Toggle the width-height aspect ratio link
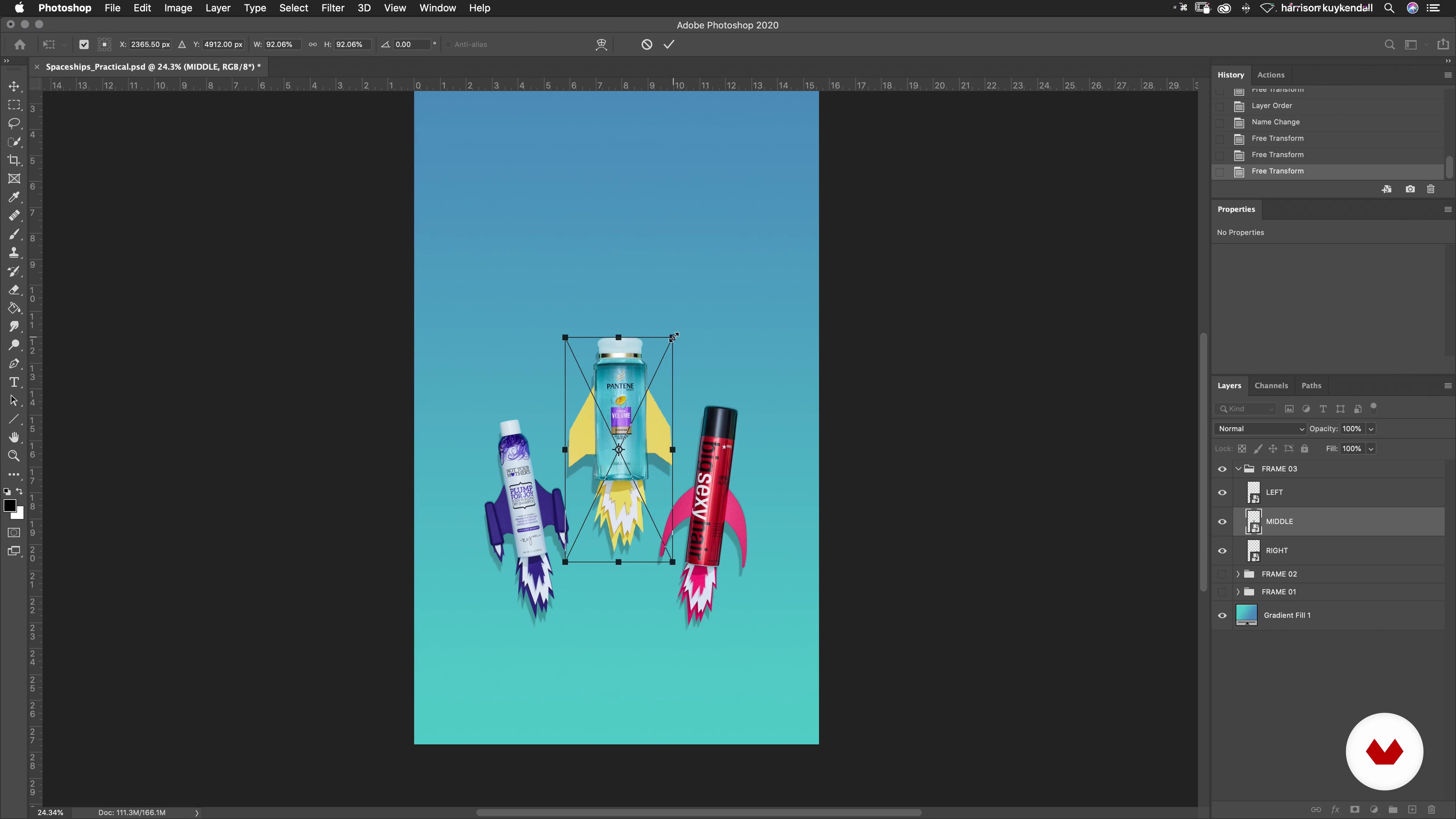The height and width of the screenshot is (819, 1456). [312, 45]
